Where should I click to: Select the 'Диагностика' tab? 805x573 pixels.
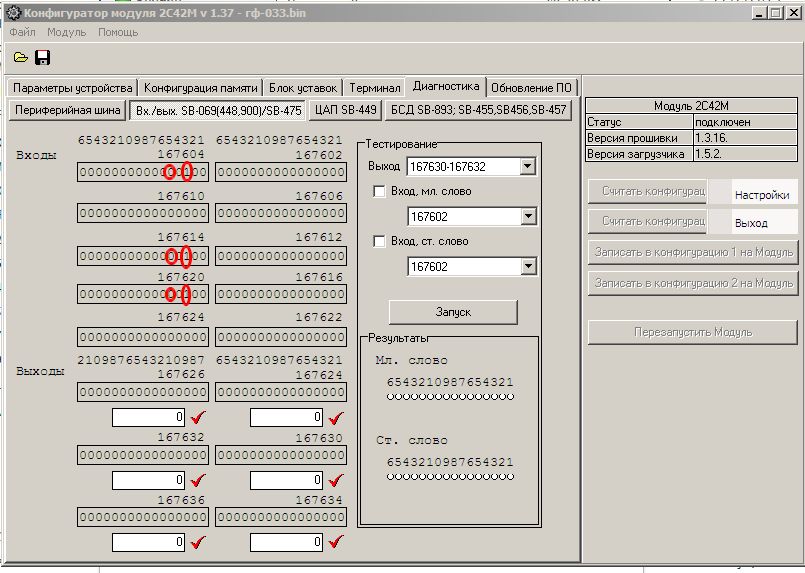tap(446, 86)
